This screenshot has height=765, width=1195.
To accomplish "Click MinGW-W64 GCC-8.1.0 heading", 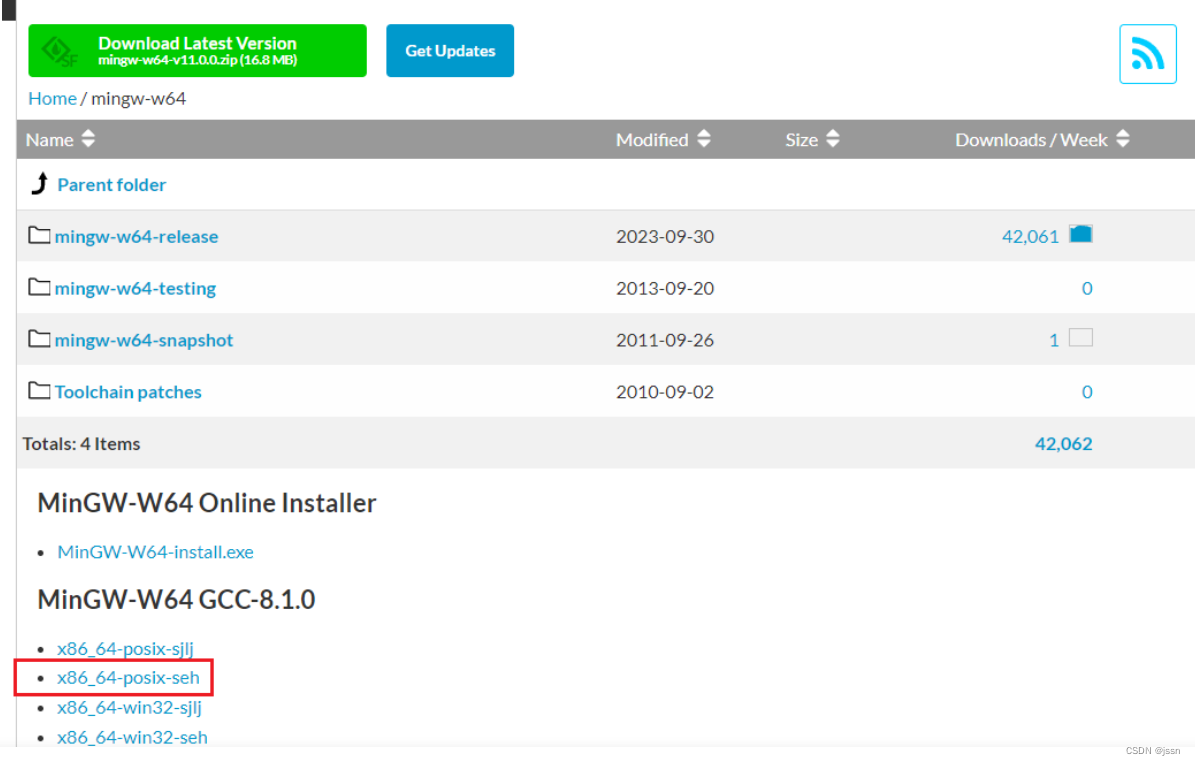I will [x=176, y=600].
